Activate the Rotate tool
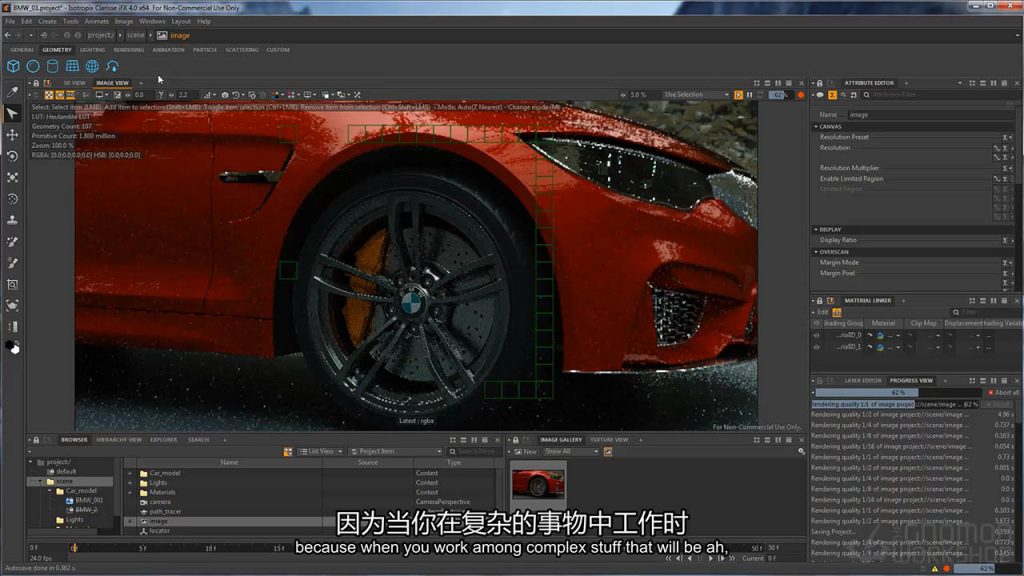Viewport: 1024px width, 576px height. pyautogui.click(x=12, y=156)
